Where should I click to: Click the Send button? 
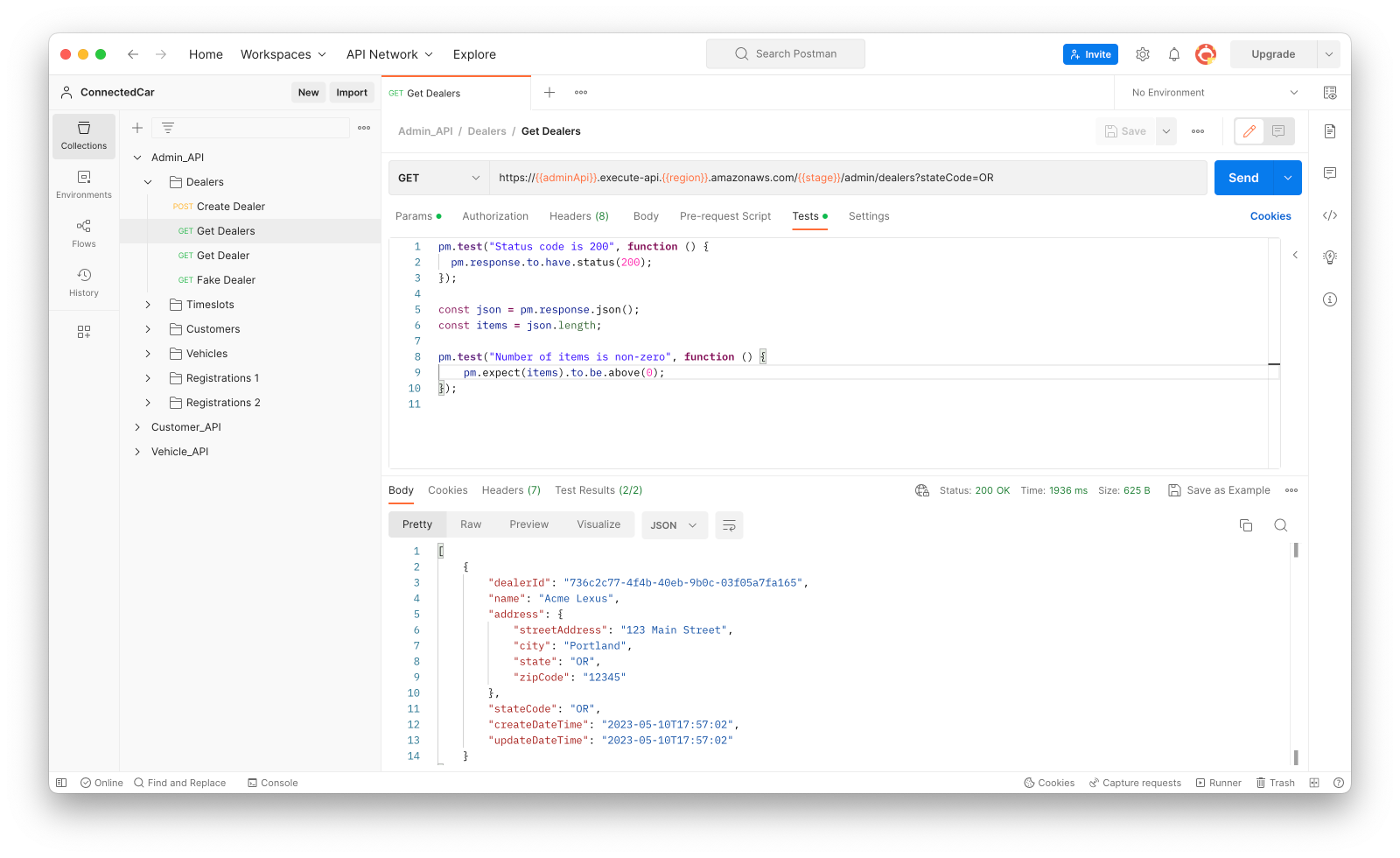[x=1243, y=178]
